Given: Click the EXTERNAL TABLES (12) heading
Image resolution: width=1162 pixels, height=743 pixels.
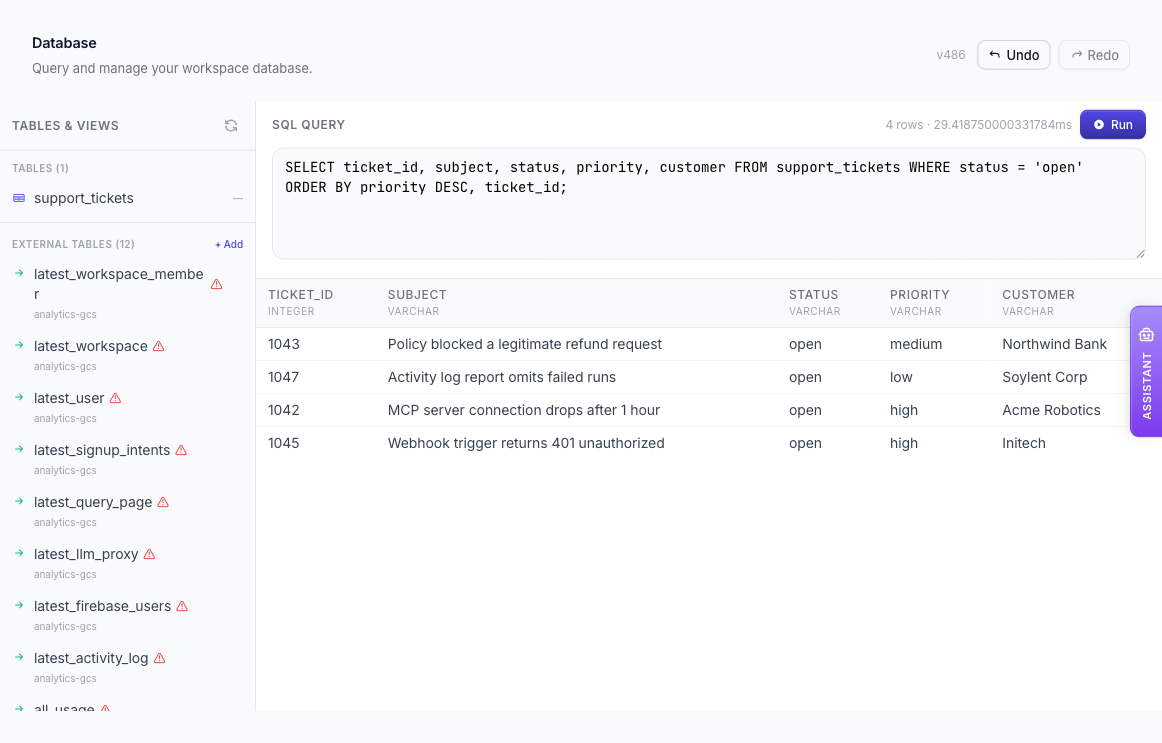Looking at the screenshot, I should [73, 244].
